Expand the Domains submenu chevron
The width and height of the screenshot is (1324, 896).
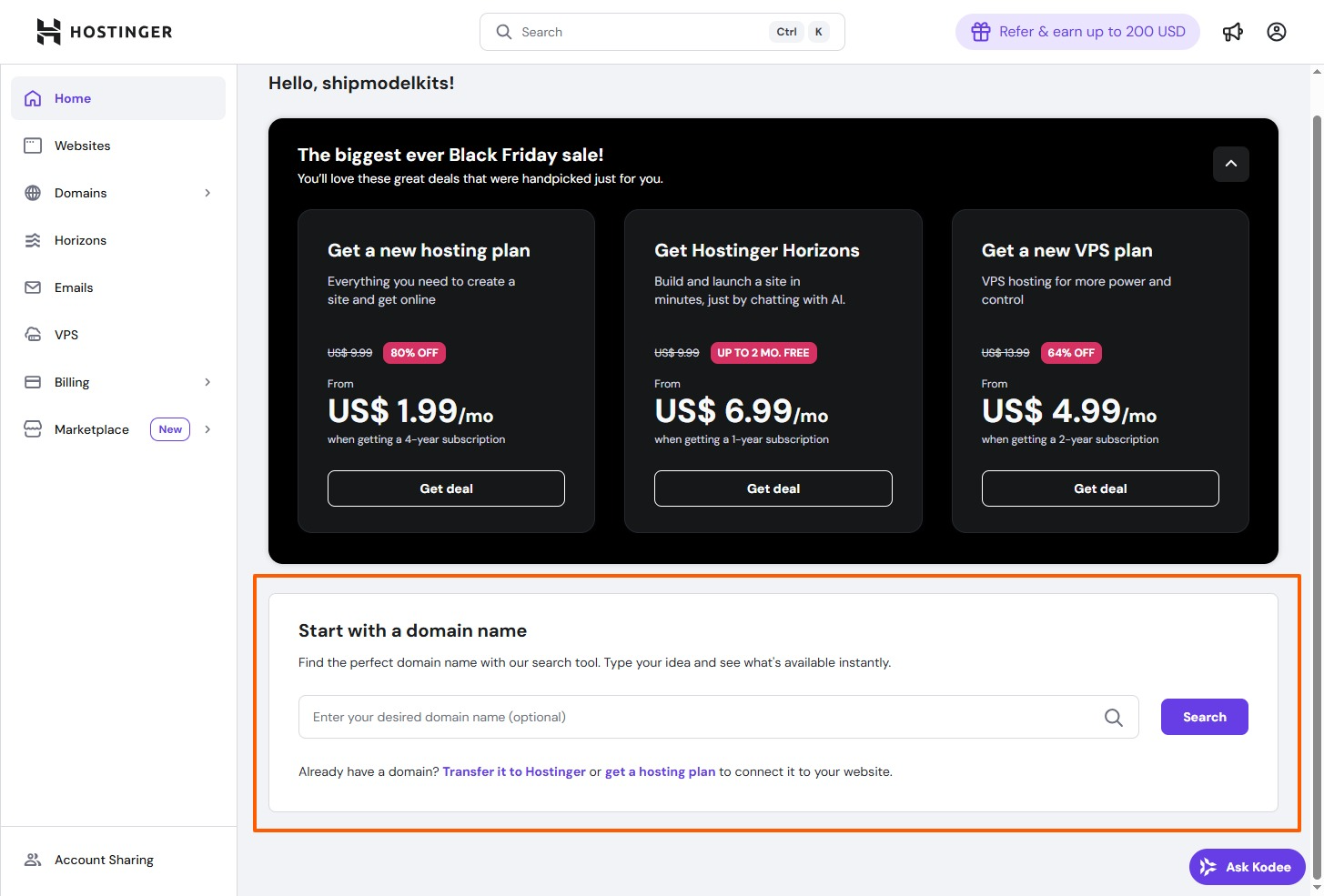pyautogui.click(x=207, y=193)
